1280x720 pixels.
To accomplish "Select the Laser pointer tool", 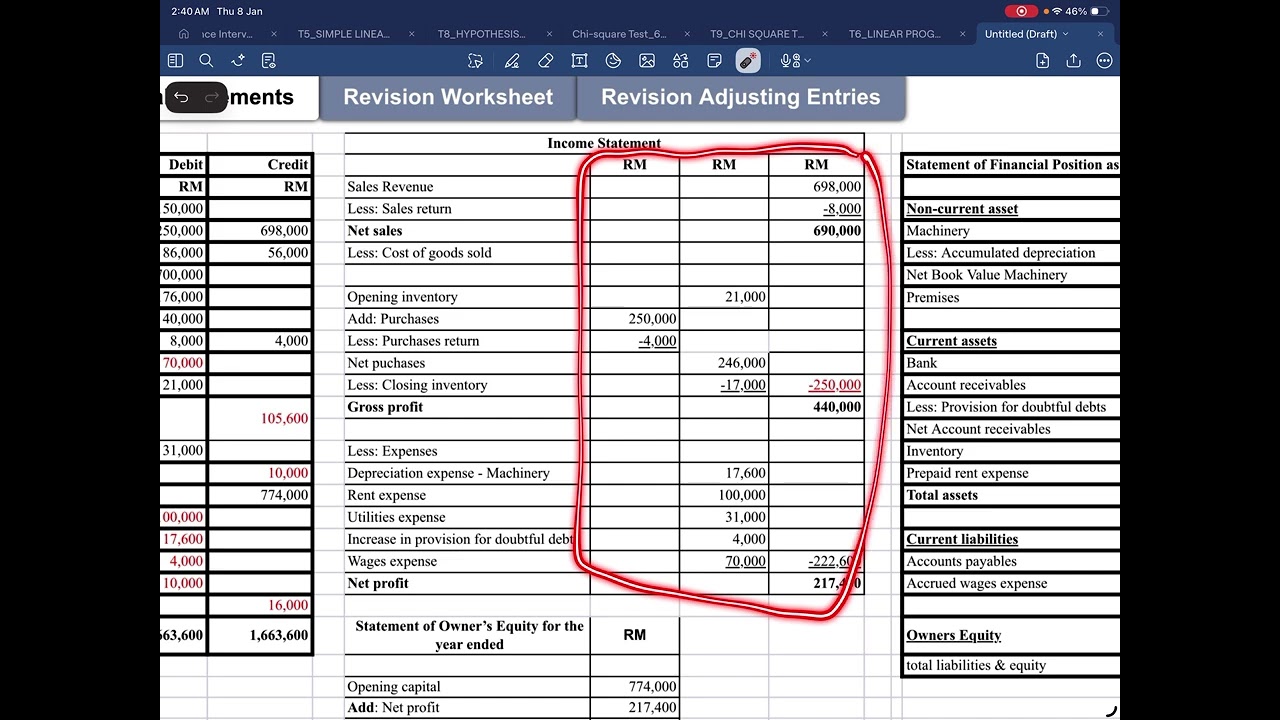I will point(748,61).
